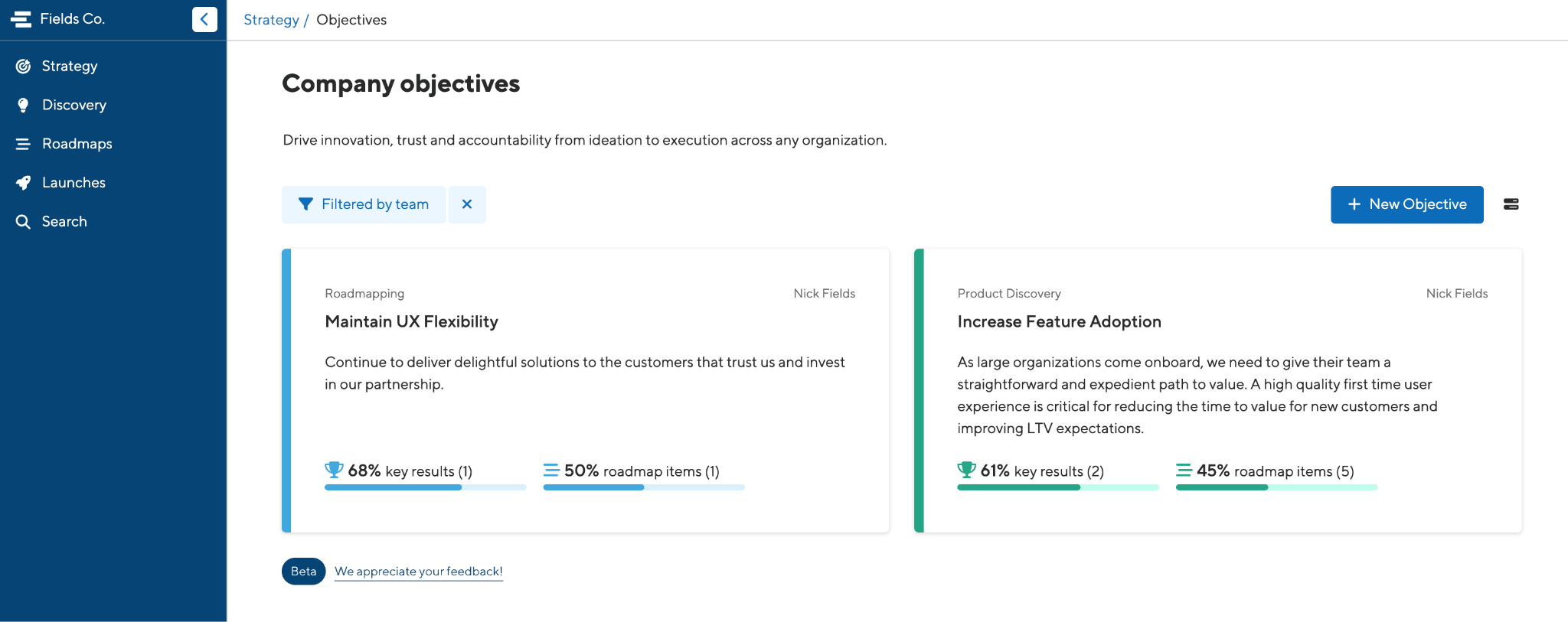This screenshot has width=1568, height=622.
Task: Click the Product Discovery team label
Action: point(1009,294)
